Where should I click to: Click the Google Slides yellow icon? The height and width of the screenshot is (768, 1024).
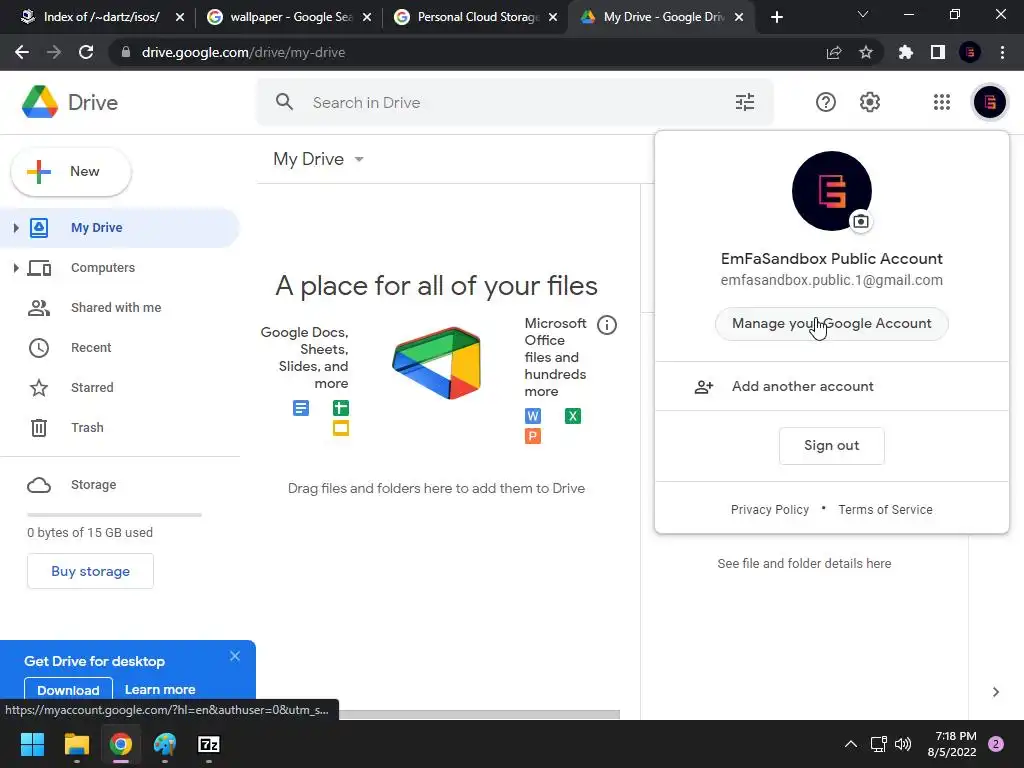[x=340, y=428]
